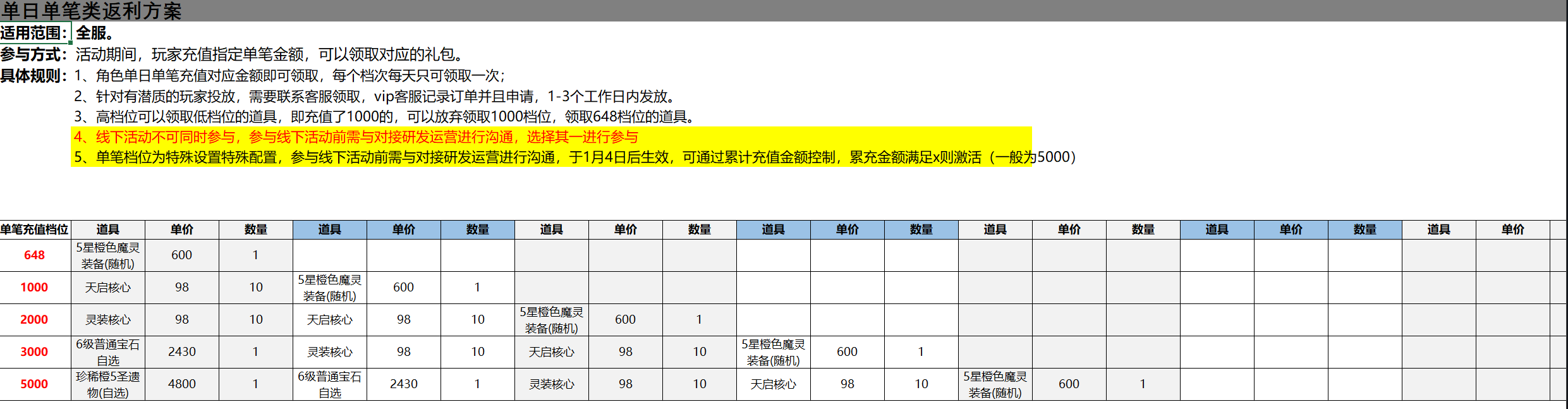Screen dimensions: 1568x409
Task: Click the red 3000 tier cell
Action: point(35,352)
